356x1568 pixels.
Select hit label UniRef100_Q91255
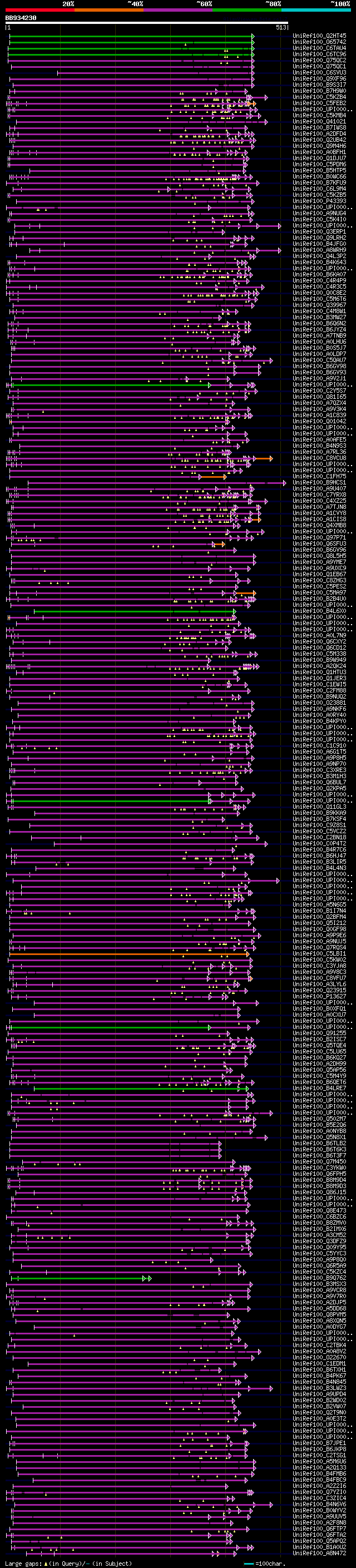319,1033
